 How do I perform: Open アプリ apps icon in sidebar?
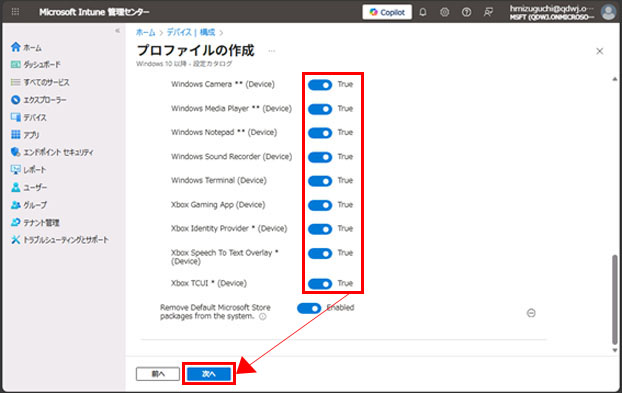(15, 134)
